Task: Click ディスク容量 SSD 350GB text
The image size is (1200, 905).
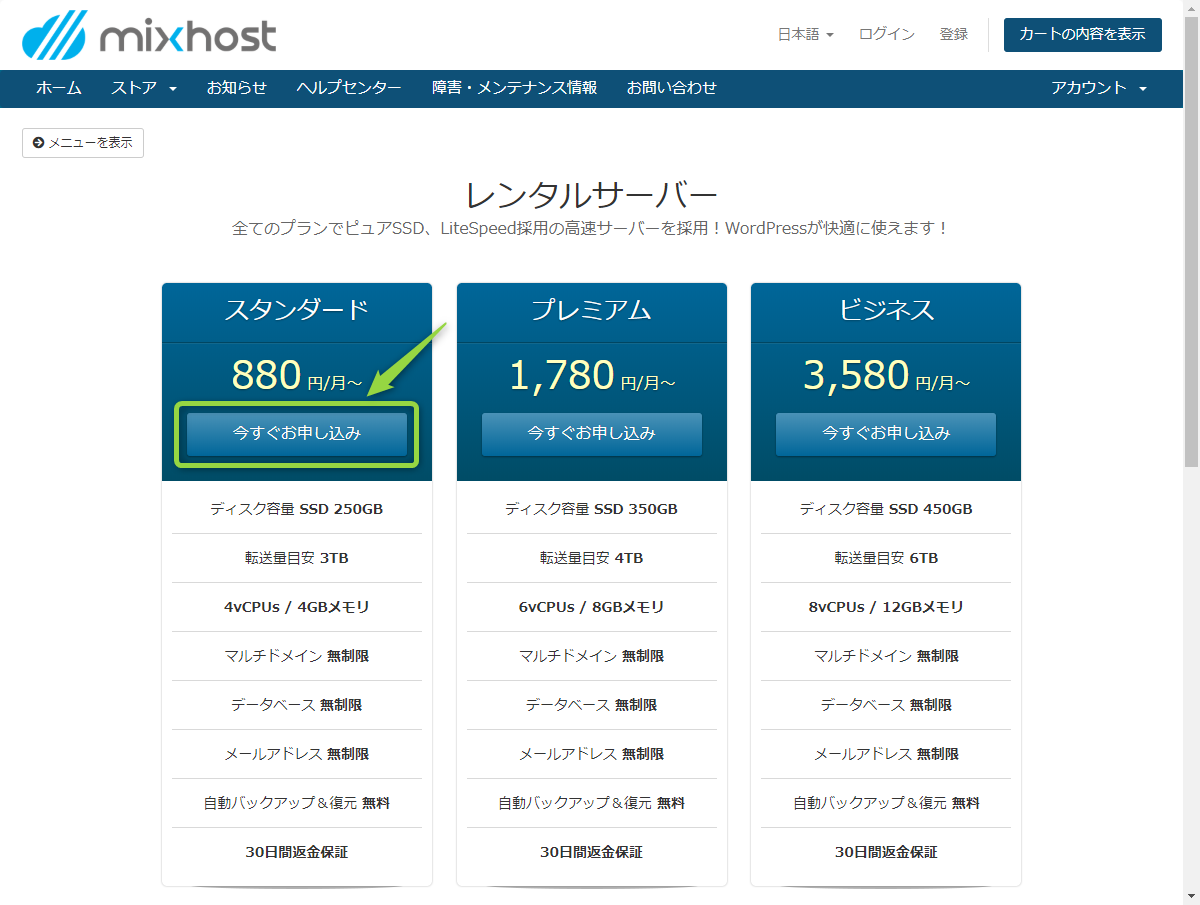Action: (x=592, y=509)
